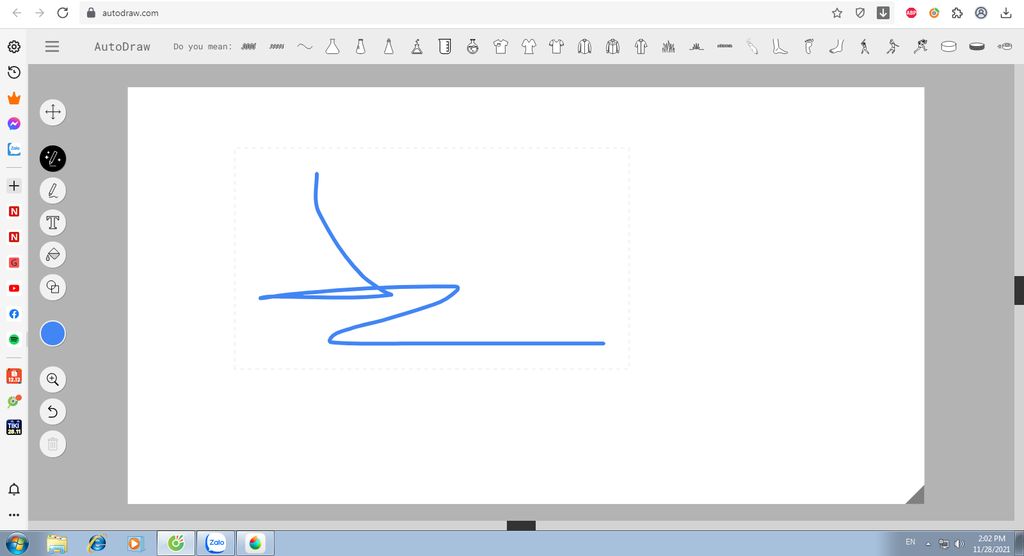Choose the flask with bubbles suggestion

click(x=417, y=46)
